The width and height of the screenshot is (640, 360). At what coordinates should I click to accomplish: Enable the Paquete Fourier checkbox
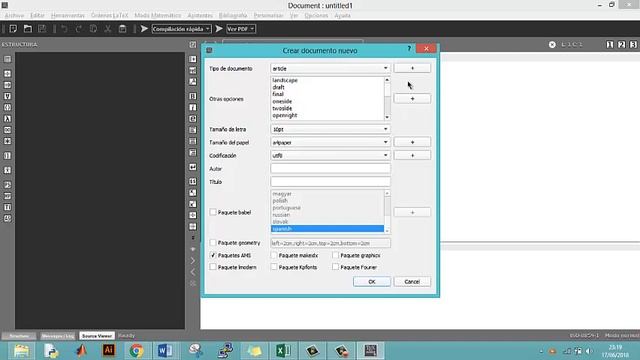(336, 267)
